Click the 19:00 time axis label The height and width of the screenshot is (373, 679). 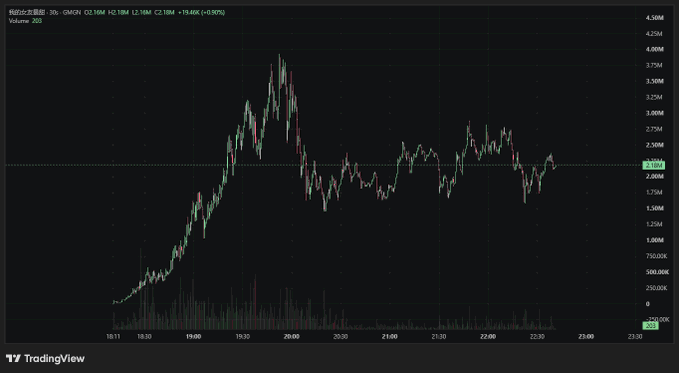click(194, 337)
